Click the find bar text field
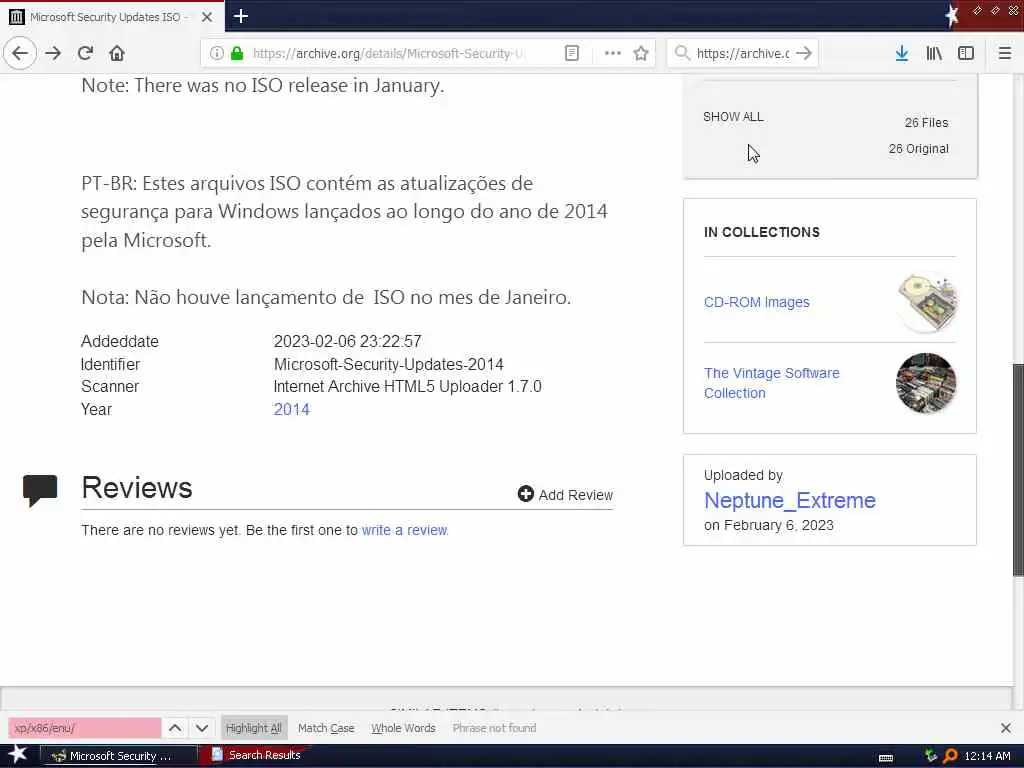The image size is (1024, 768). point(85,728)
